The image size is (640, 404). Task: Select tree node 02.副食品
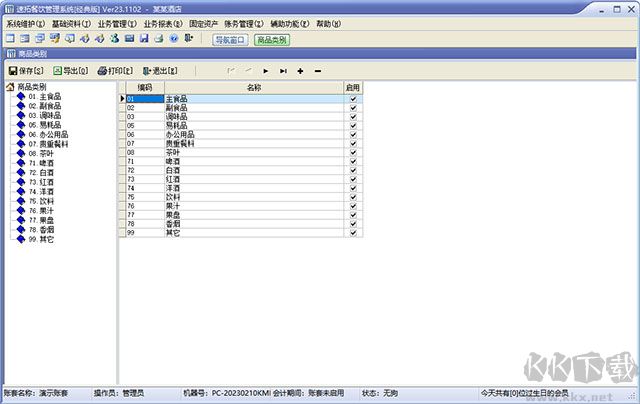click(44, 106)
